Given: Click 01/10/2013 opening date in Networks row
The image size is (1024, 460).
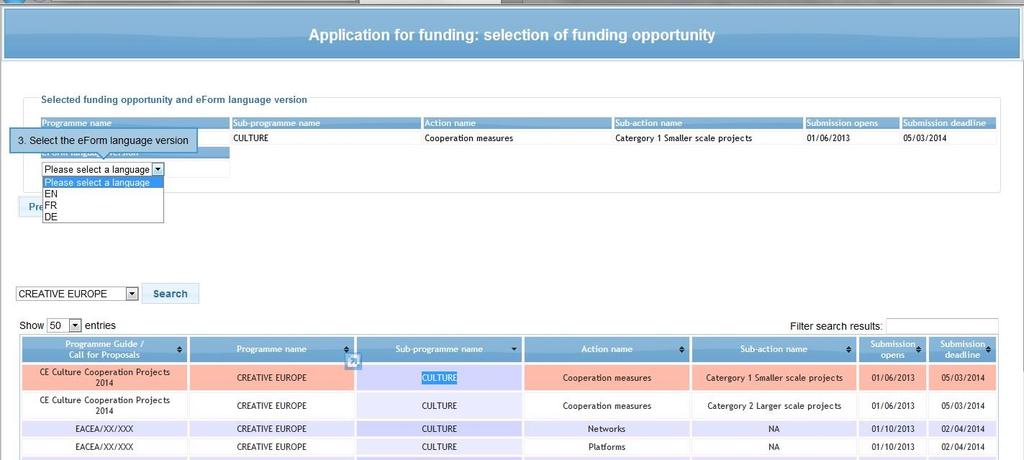Looking at the screenshot, I should click(892, 429).
